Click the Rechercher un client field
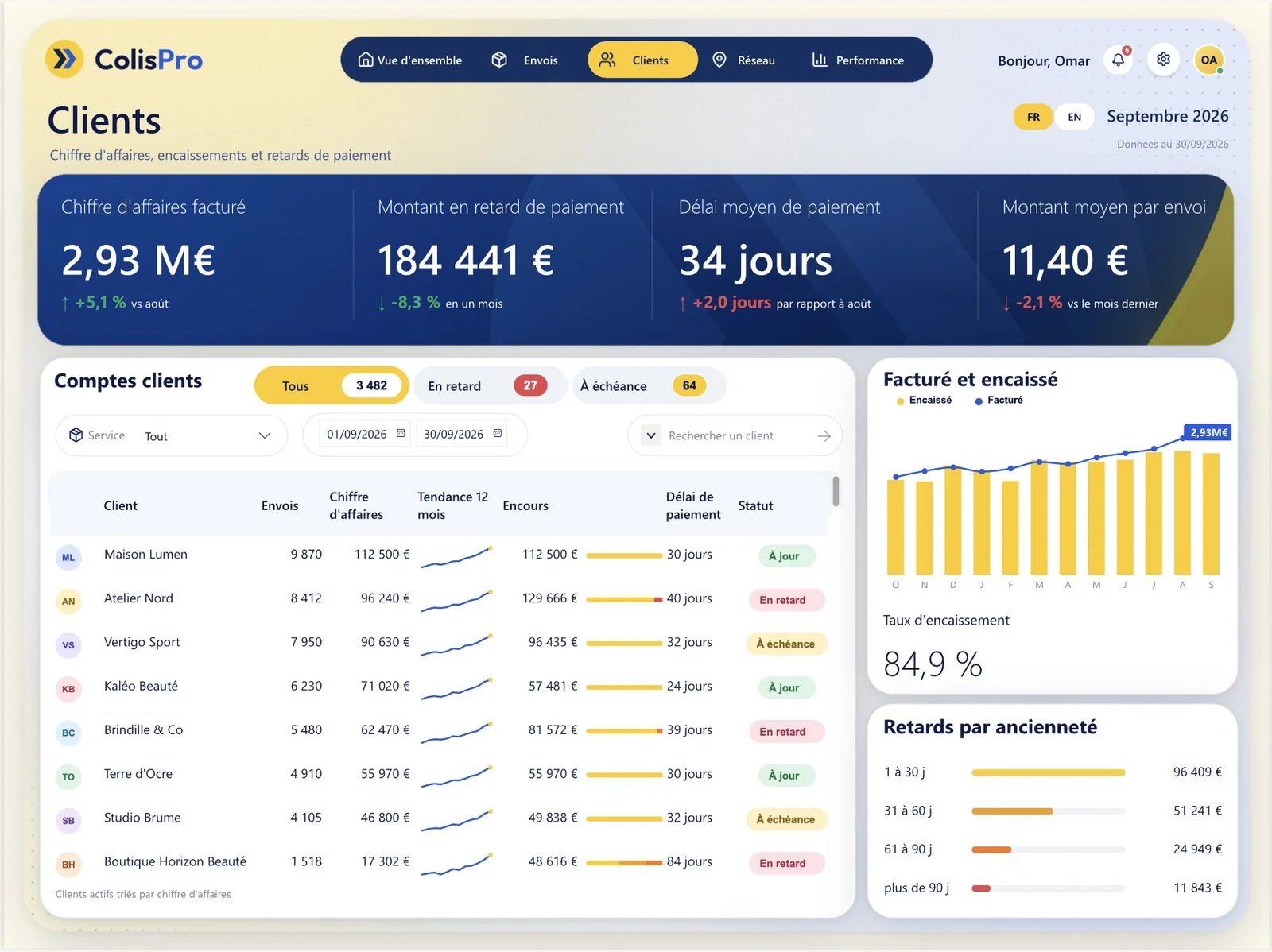1272x952 pixels. (x=735, y=435)
